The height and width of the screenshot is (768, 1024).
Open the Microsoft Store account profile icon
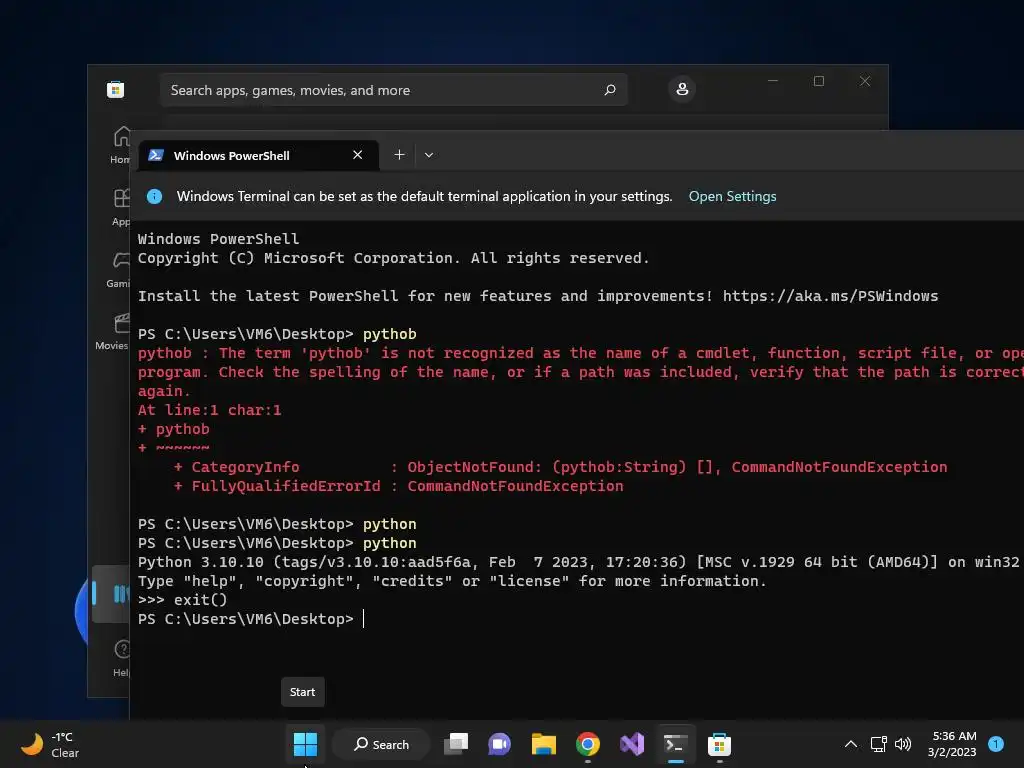pos(682,89)
